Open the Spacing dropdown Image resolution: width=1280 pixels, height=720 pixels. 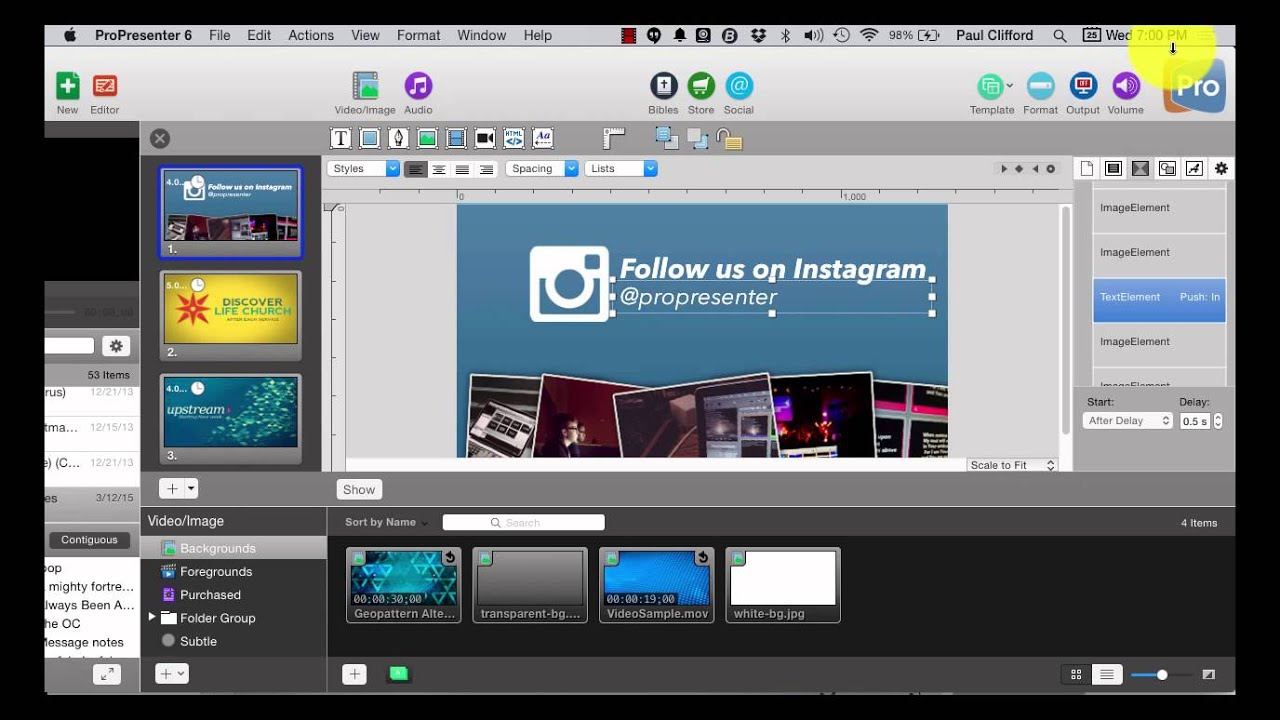542,169
